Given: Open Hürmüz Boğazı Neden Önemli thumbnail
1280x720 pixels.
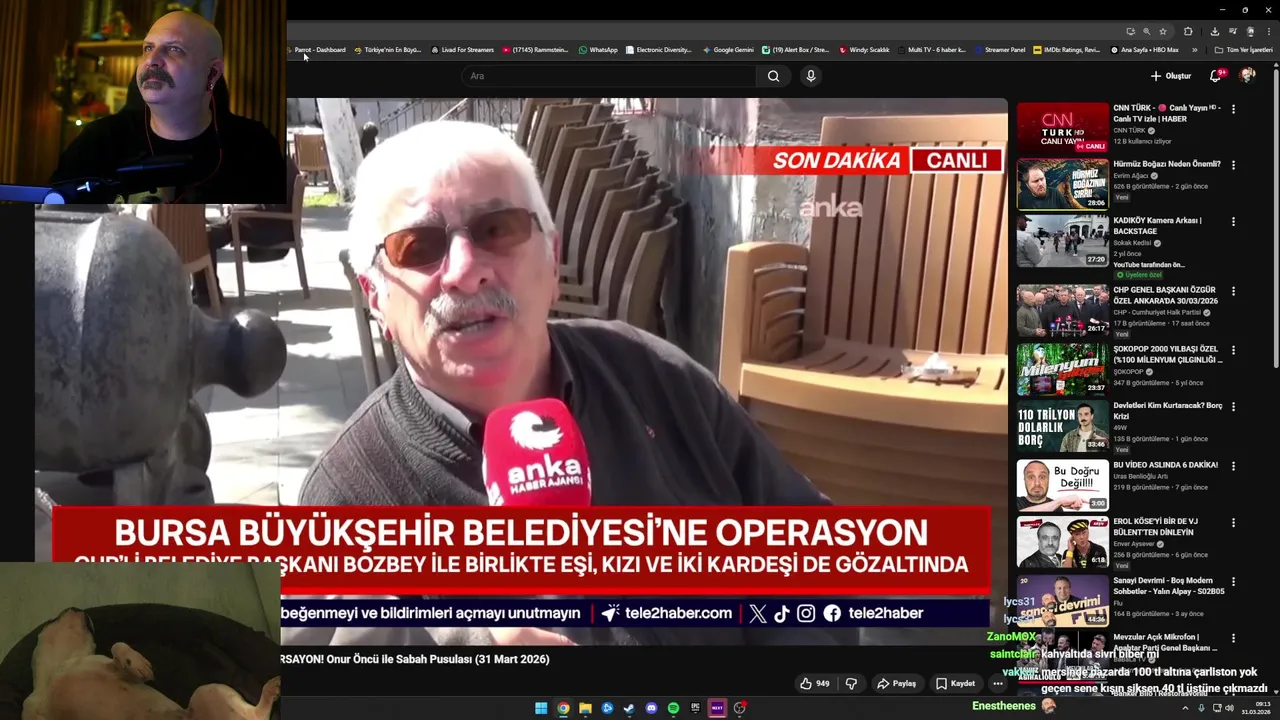Looking at the screenshot, I should [x=1063, y=184].
